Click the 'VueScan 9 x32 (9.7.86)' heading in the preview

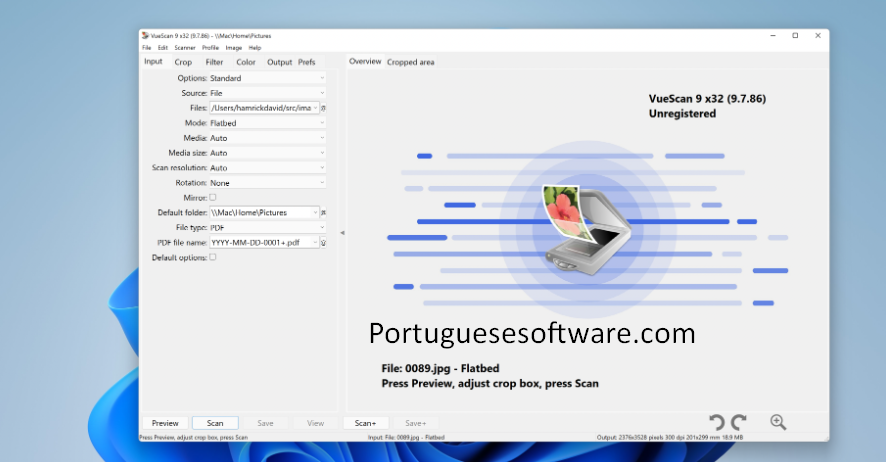(707, 98)
